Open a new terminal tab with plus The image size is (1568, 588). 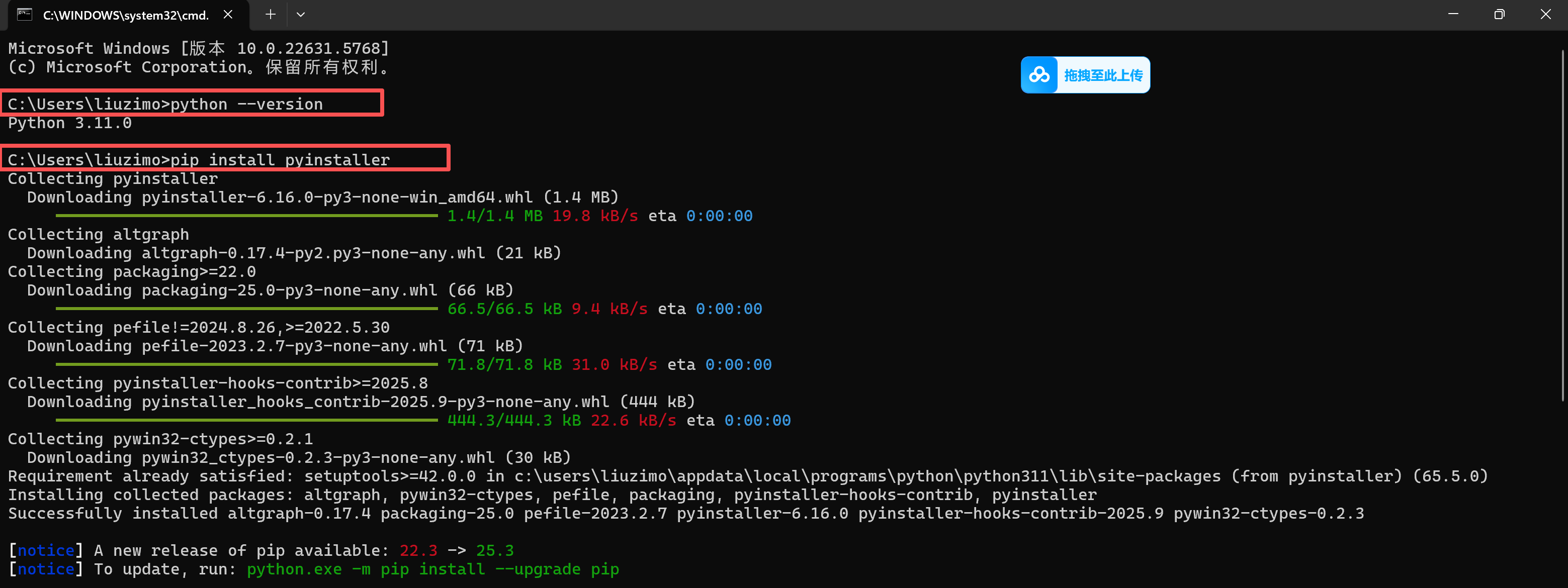(x=270, y=15)
